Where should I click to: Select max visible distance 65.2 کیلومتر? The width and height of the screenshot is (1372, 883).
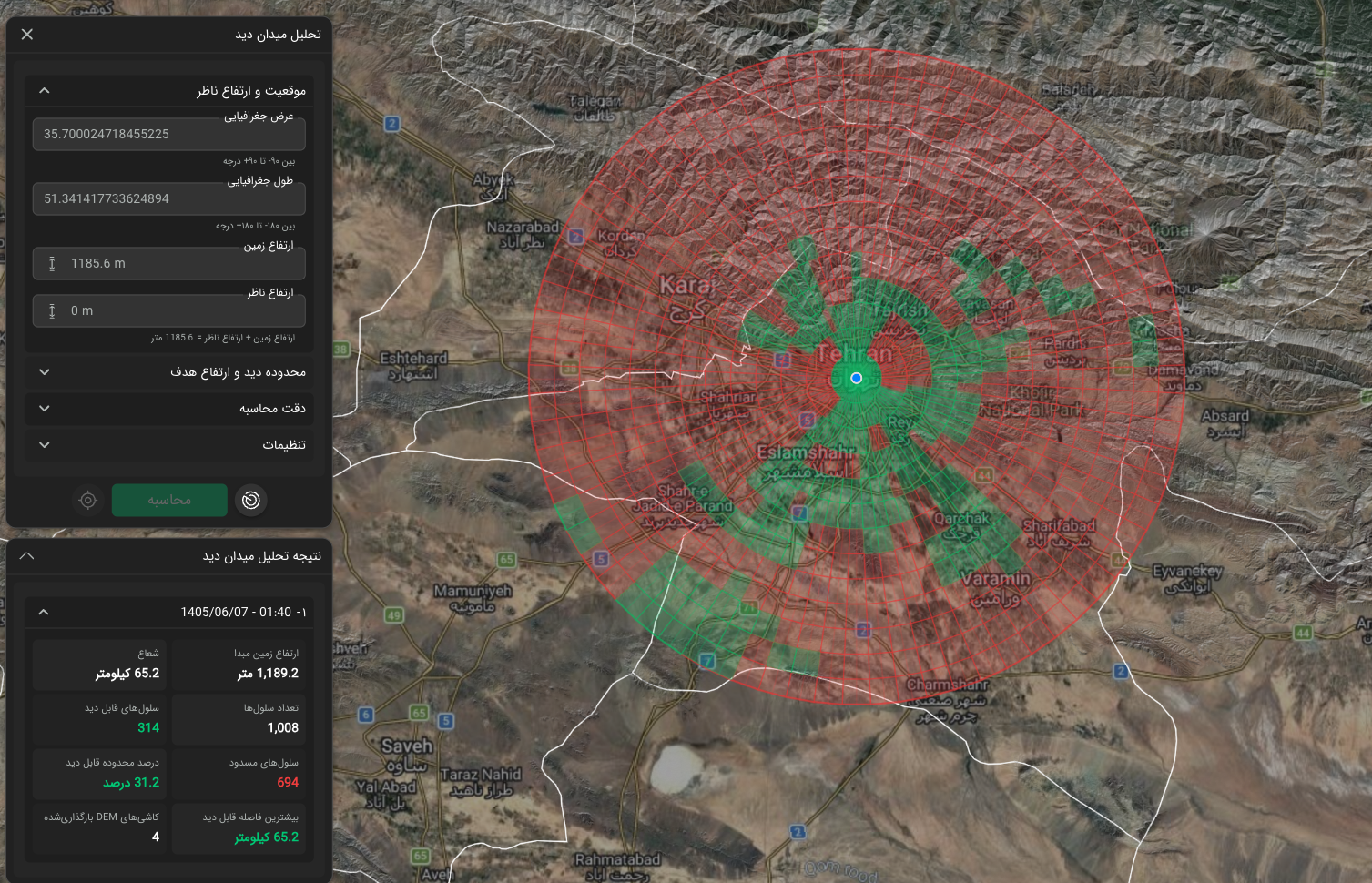click(x=267, y=837)
